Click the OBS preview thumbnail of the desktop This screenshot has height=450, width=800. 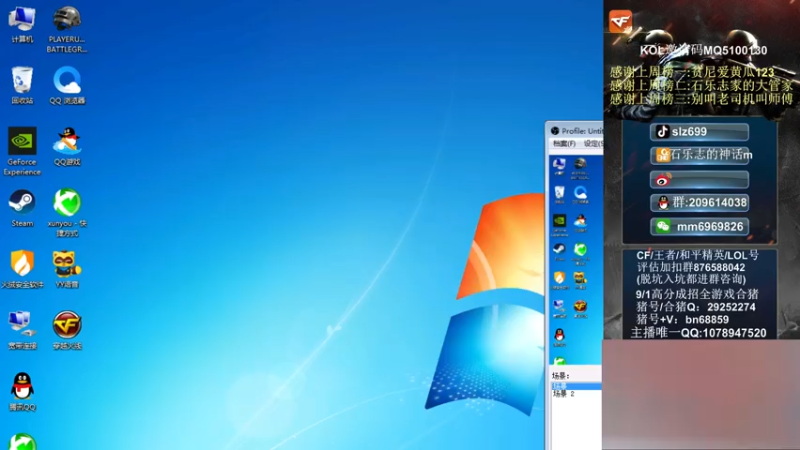pyautogui.click(x=576, y=259)
